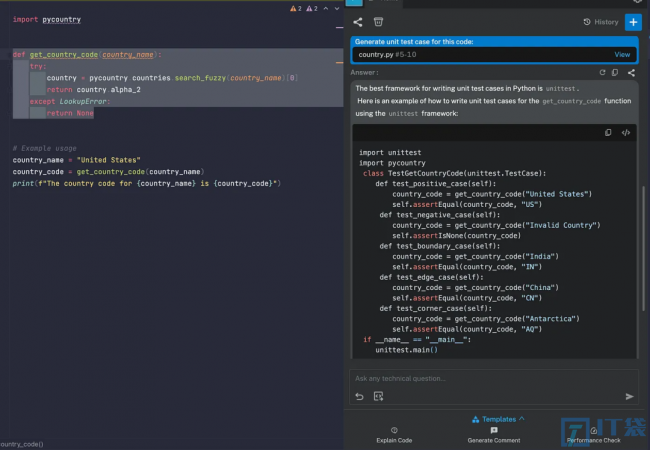This screenshot has height=450, width=650.
Task: Click 'return country.alpha_2' line
Action: 93,90
